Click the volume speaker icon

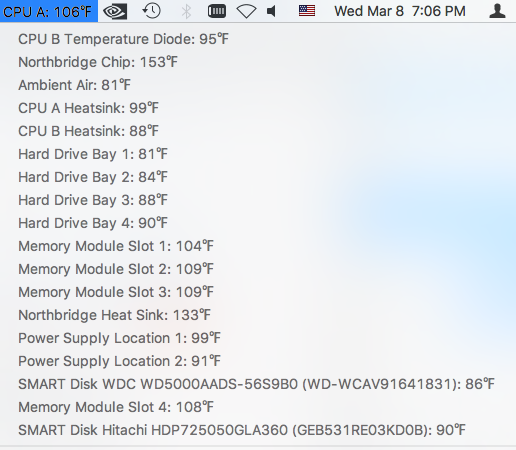(271, 11)
